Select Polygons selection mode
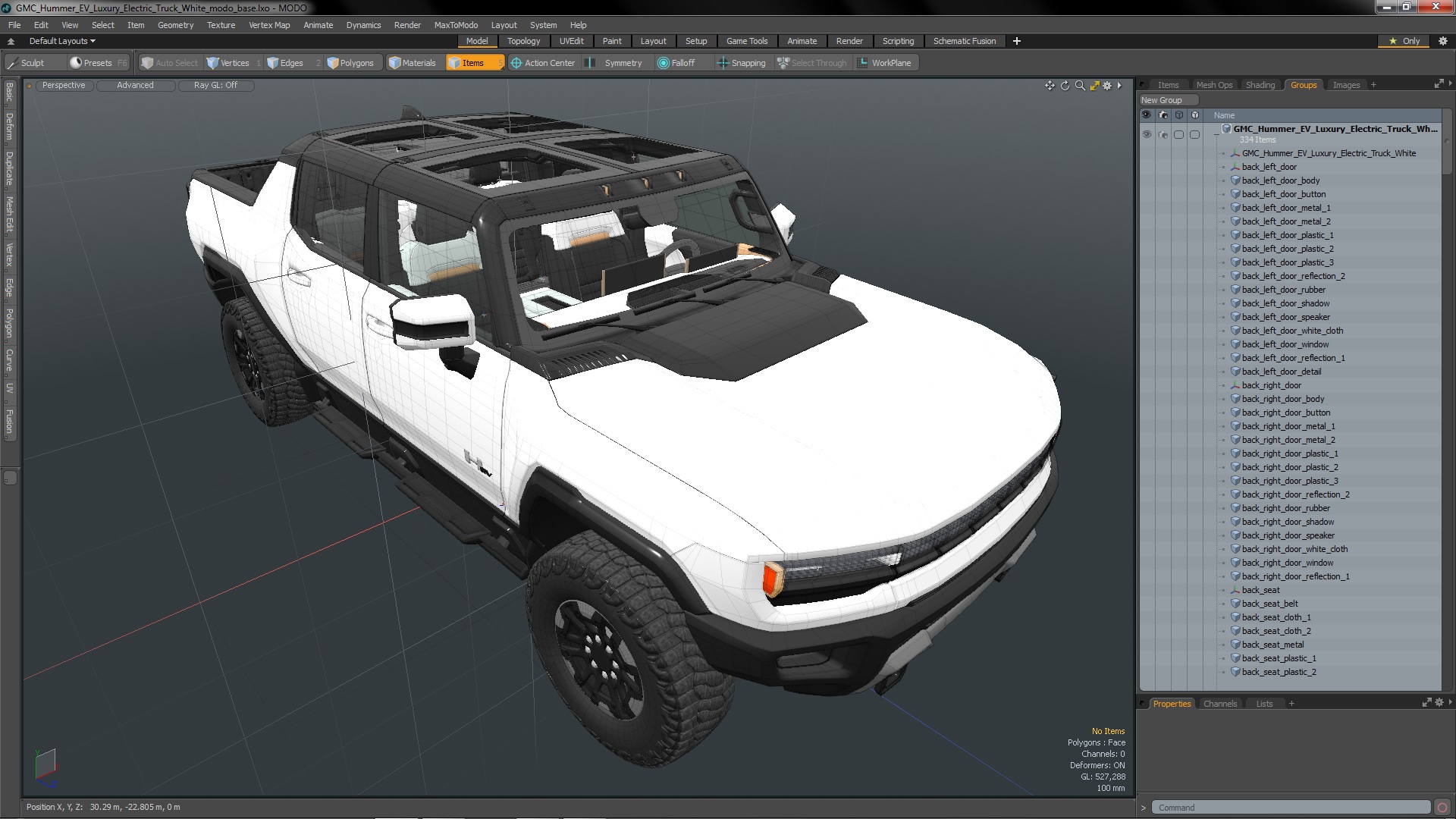 pyautogui.click(x=350, y=63)
